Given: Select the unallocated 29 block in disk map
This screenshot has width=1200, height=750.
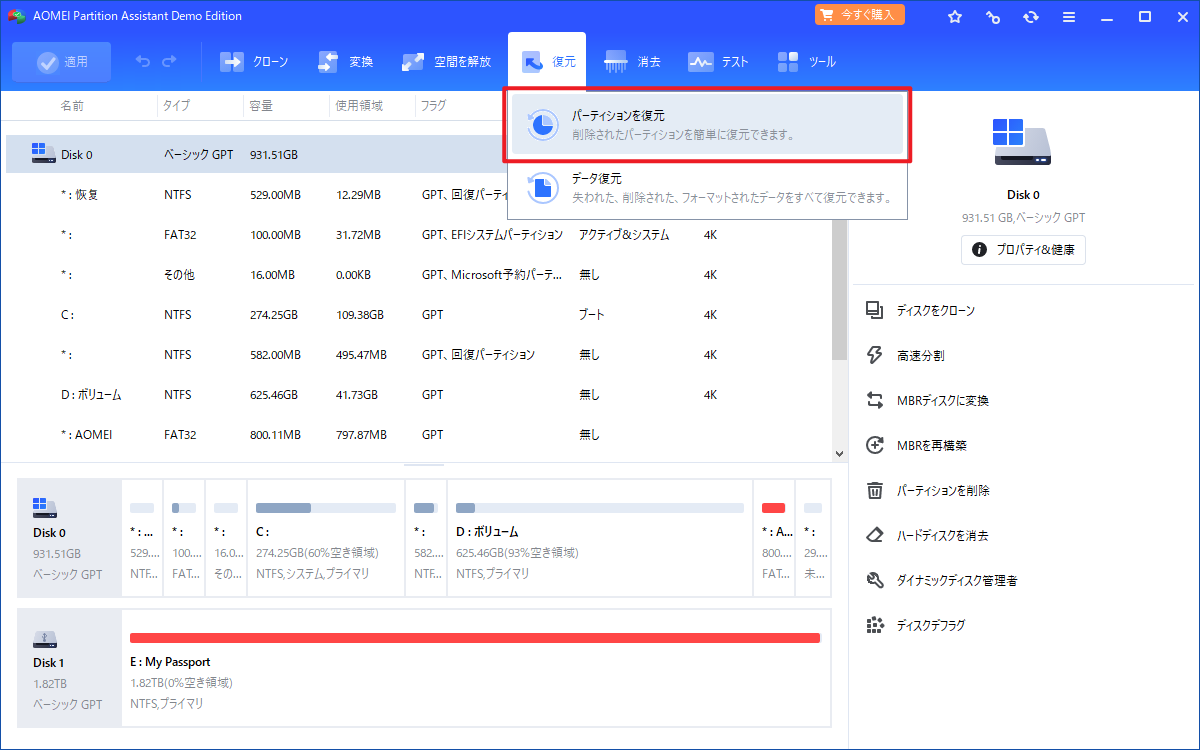Looking at the screenshot, I should [x=813, y=537].
